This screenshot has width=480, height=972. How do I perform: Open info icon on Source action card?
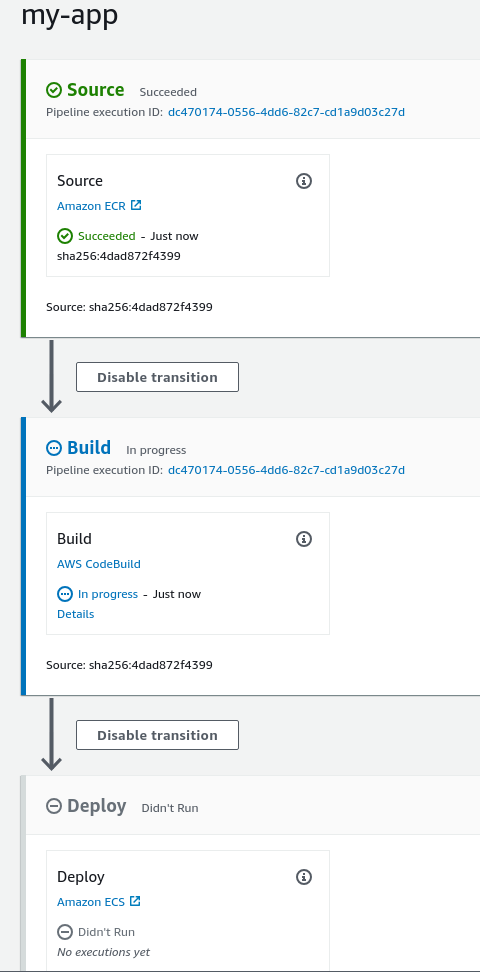304,181
